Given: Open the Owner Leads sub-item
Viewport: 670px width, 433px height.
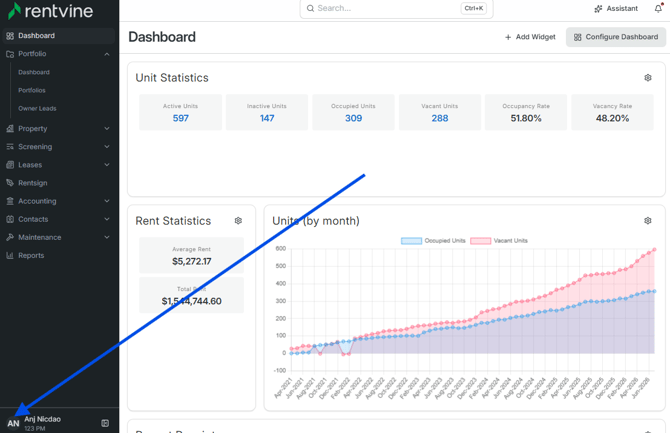Looking at the screenshot, I should coord(37,108).
